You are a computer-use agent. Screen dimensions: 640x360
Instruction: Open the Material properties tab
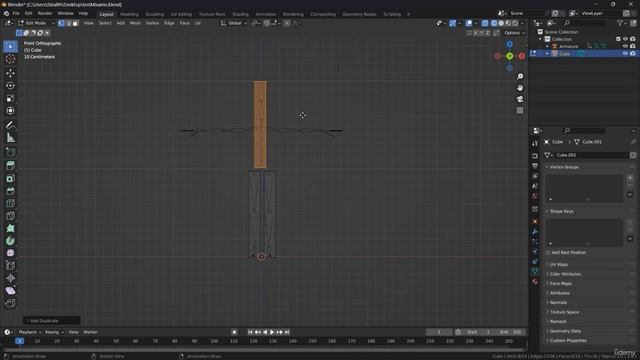[535, 281]
